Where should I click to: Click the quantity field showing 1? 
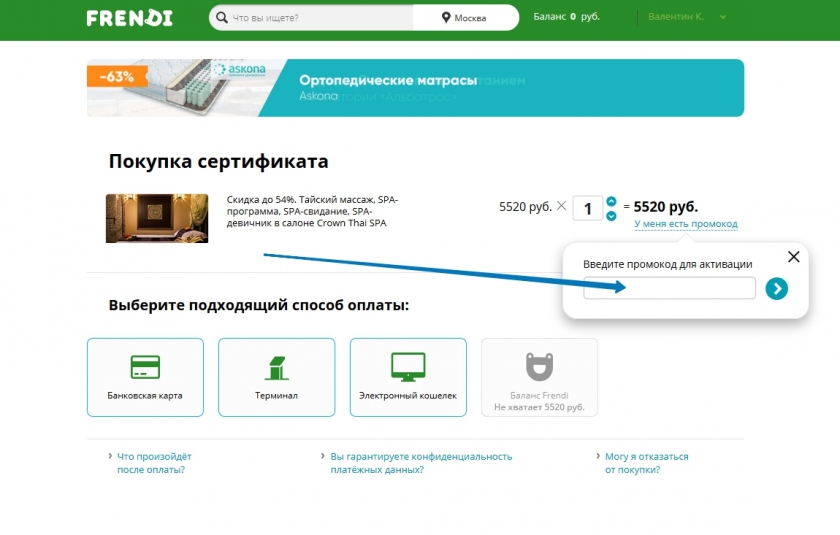(588, 208)
